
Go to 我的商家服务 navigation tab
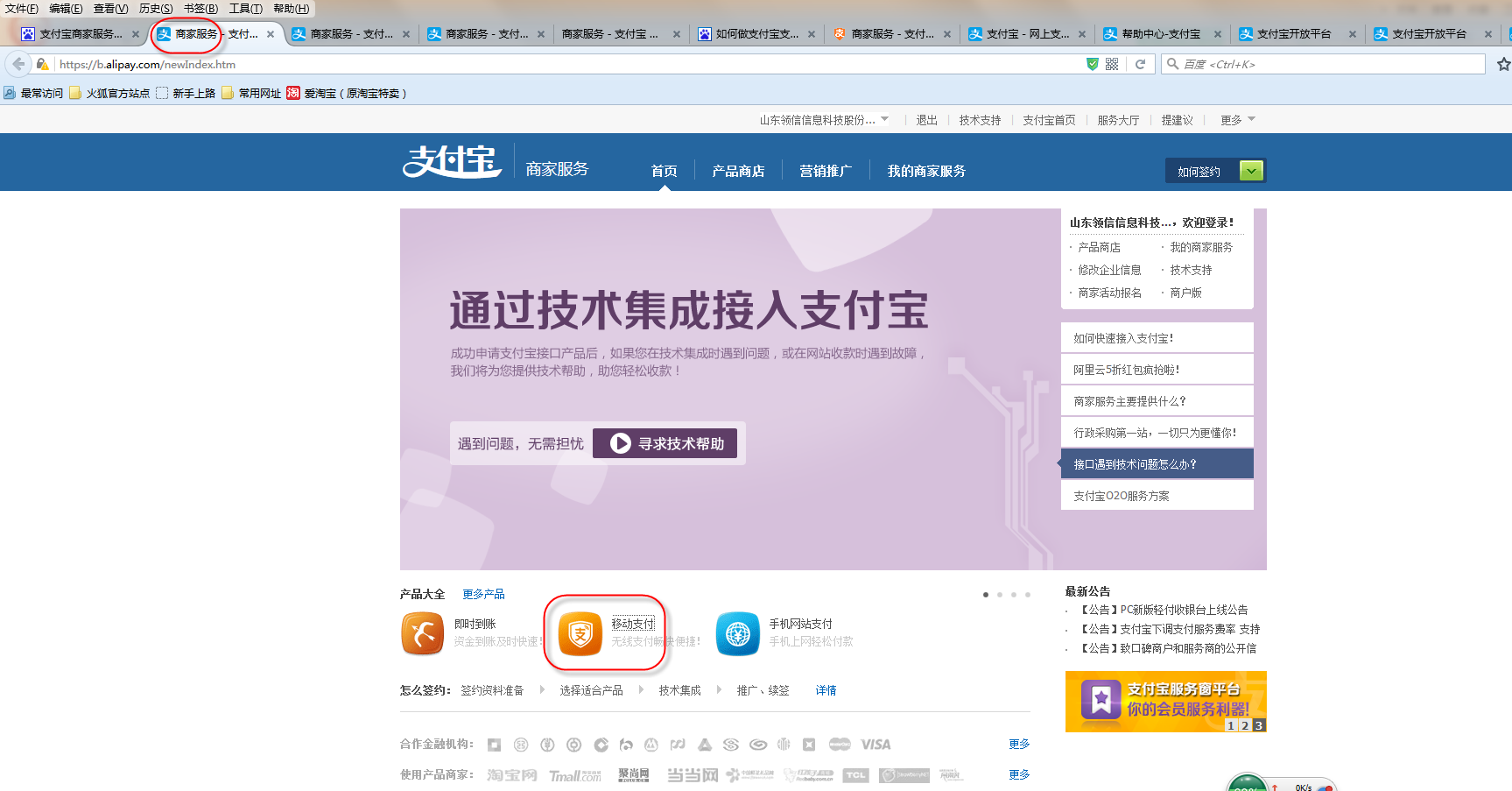(926, 171)
